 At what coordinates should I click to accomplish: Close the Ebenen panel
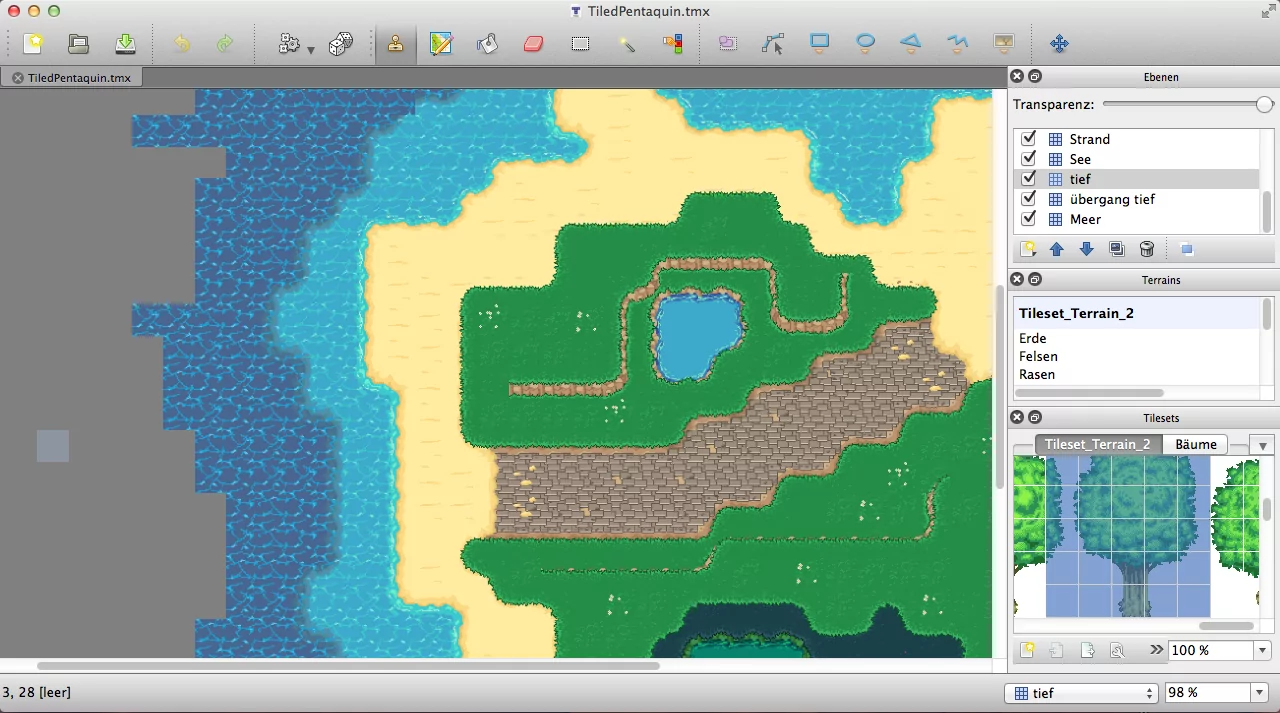[x=1017, y=76]
